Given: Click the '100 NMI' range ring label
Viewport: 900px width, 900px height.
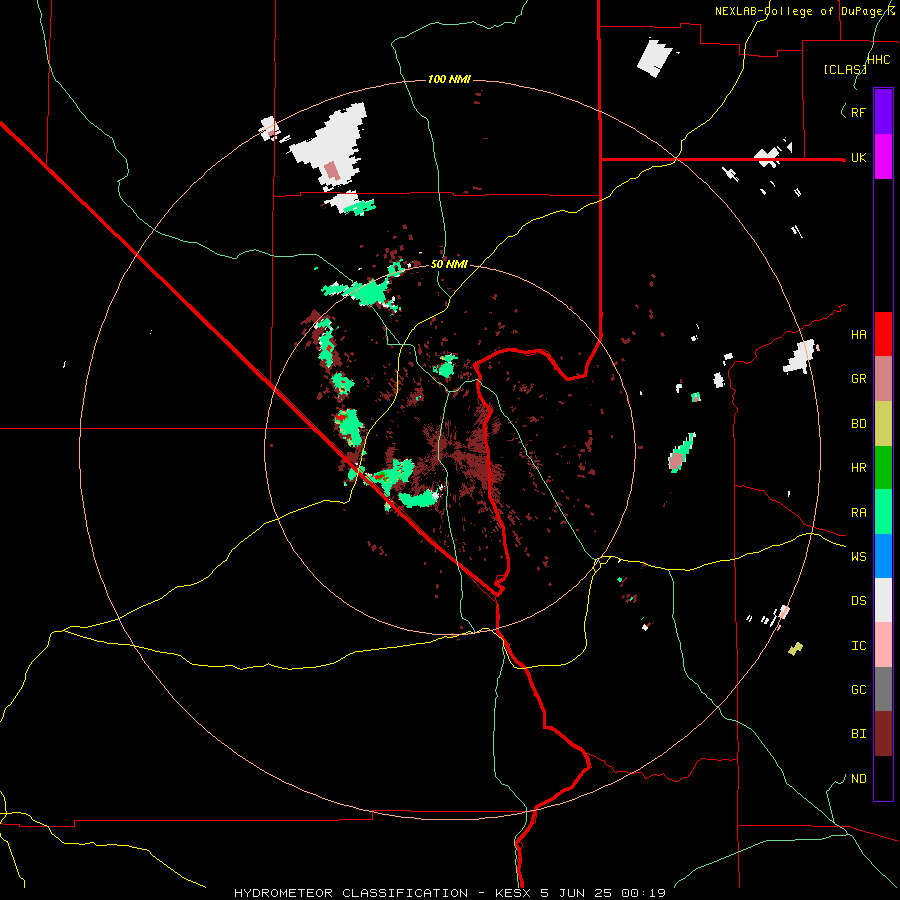Looking at the screenshot, I should (449, 79).
